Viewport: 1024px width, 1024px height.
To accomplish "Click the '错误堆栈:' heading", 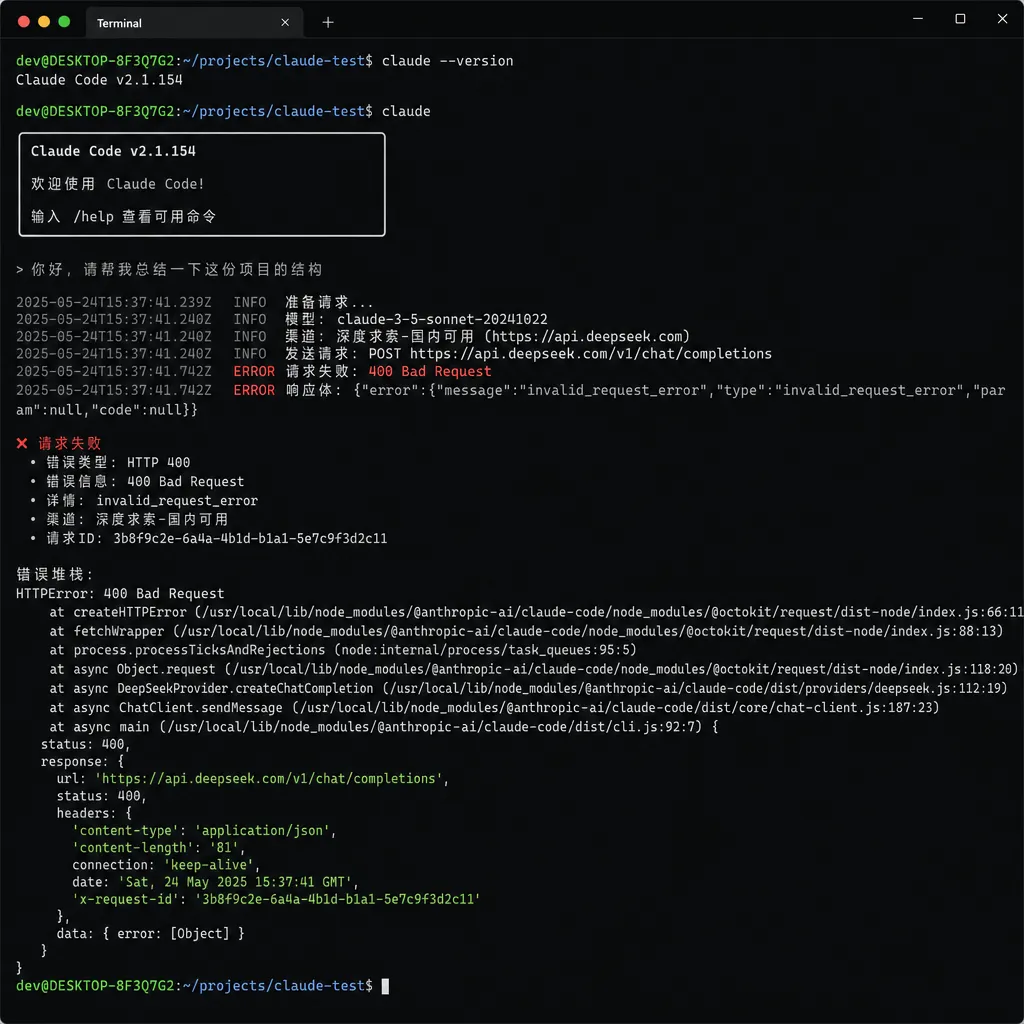I will [x=55, y=574].
